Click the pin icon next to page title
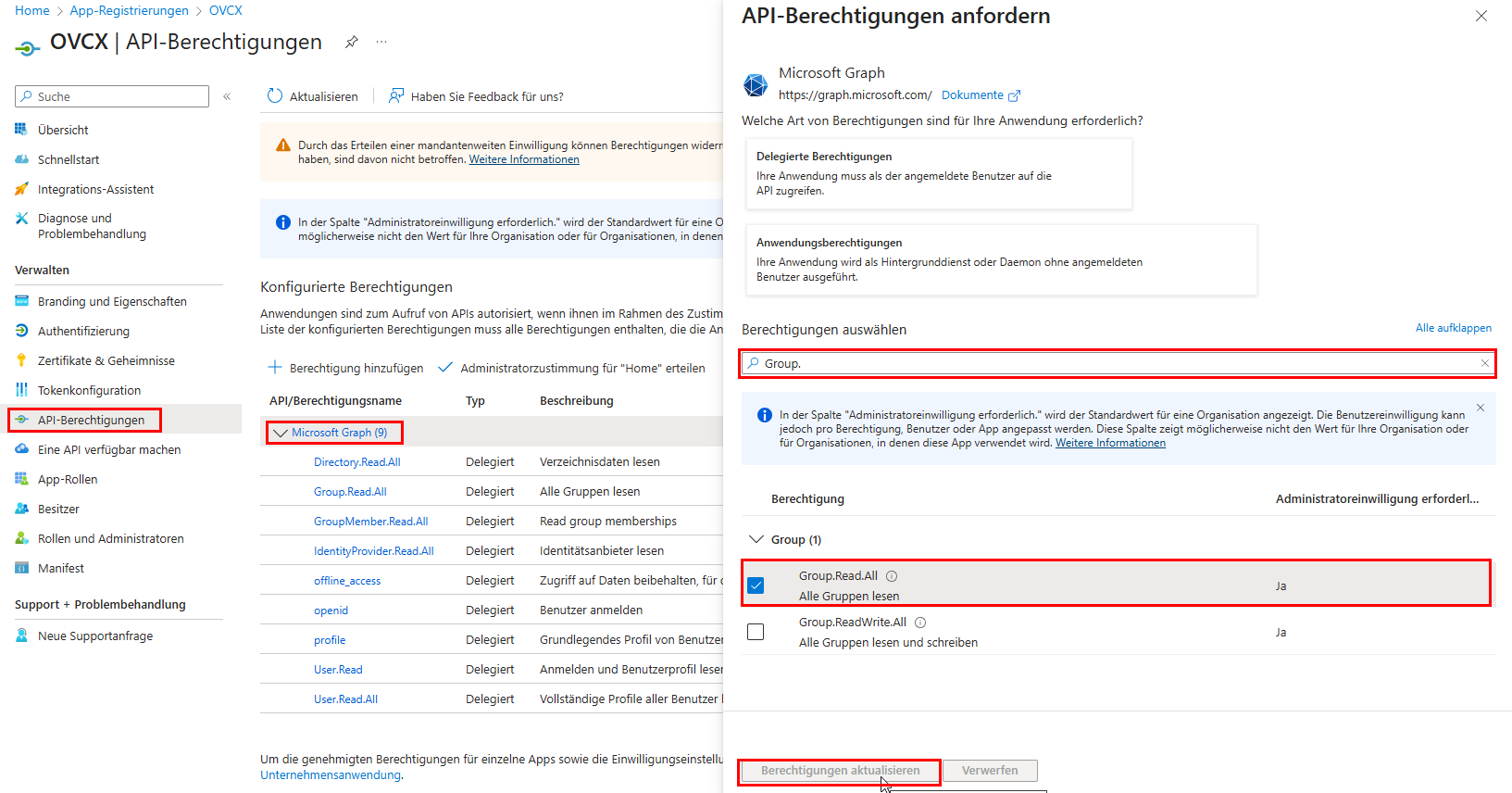The image size is (1512, 793). click(352, 42)
